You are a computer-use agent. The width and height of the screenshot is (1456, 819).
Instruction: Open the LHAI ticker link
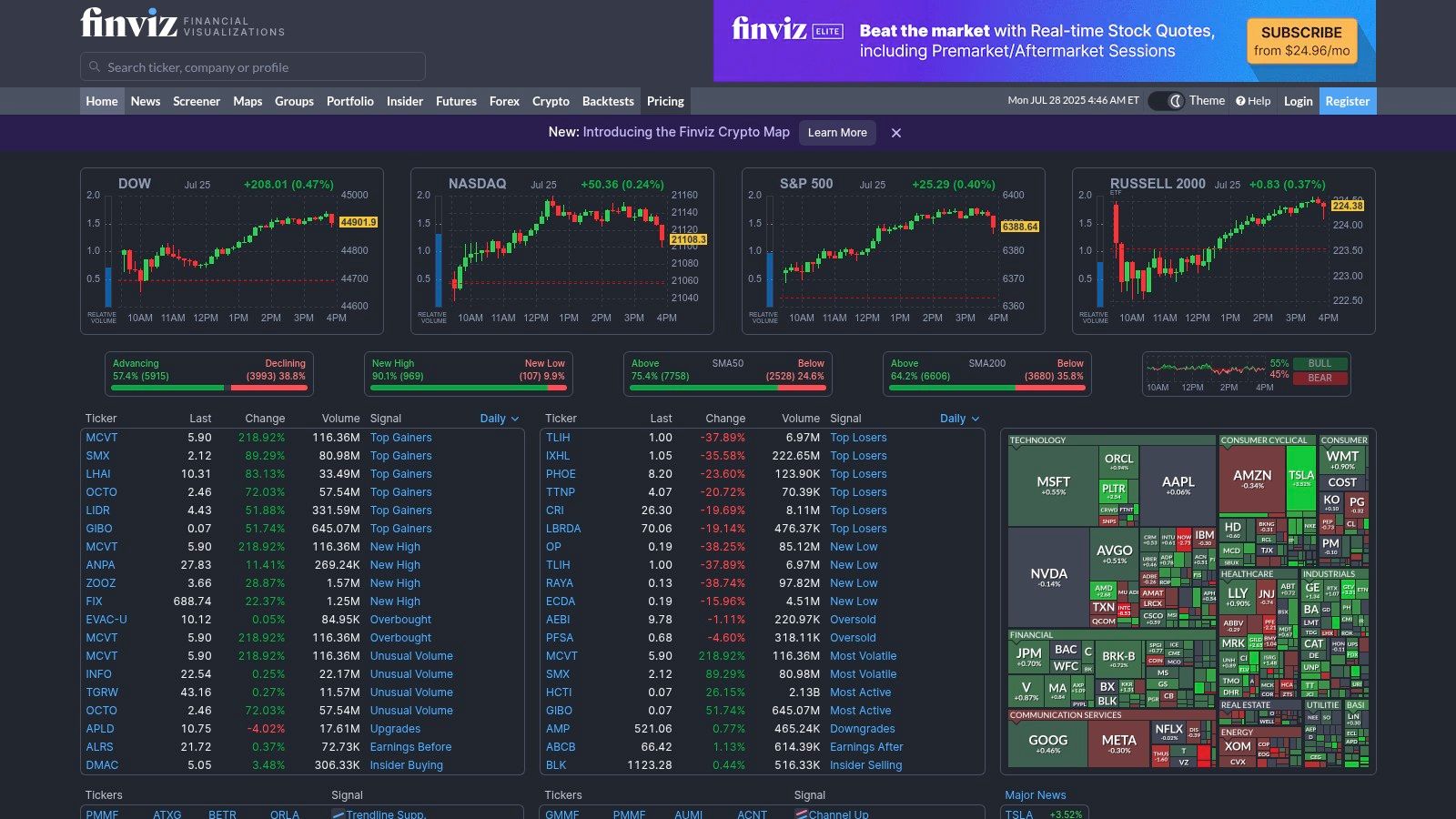tap(98, 474)
